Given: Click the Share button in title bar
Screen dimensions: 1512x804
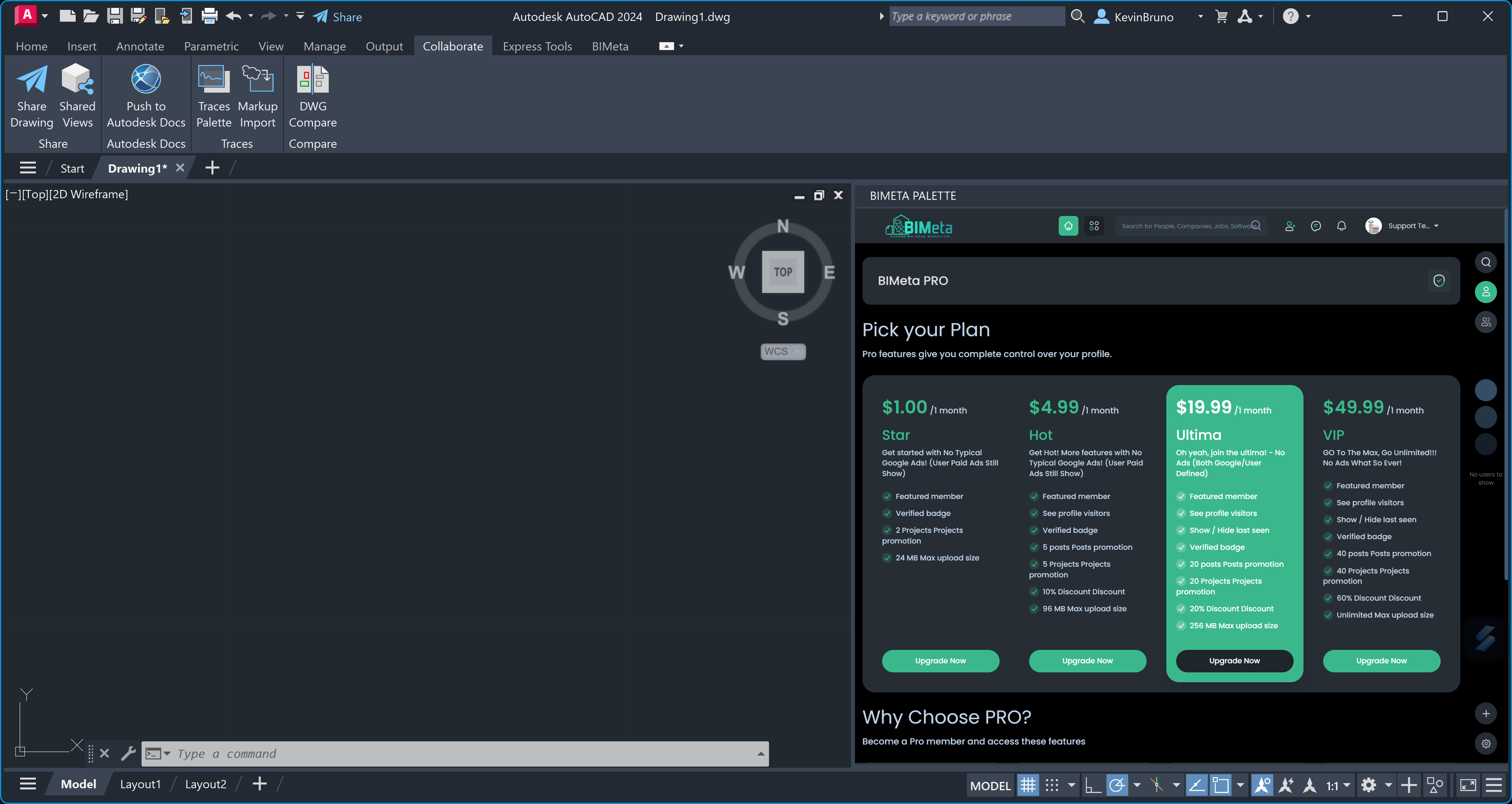Looking at the screenshot, I should (x=337, y=17).
